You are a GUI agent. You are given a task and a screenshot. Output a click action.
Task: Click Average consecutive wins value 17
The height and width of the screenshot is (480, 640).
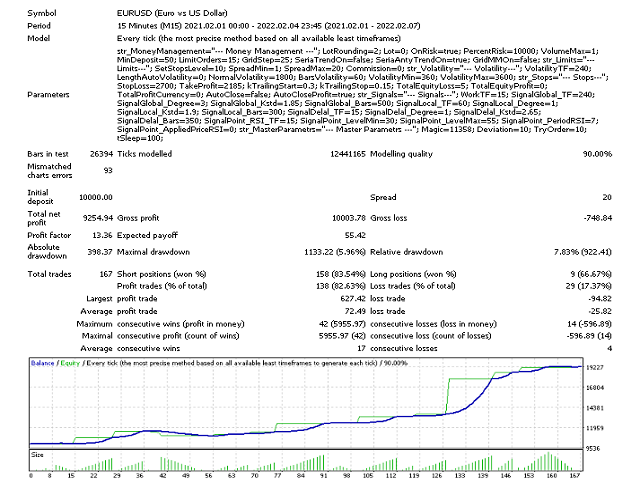tap(361, 348)
